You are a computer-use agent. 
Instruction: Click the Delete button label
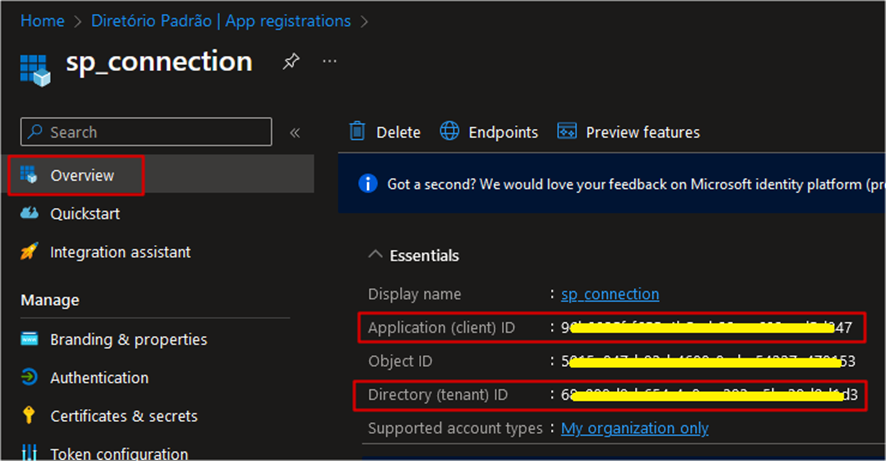pos(398,132)
